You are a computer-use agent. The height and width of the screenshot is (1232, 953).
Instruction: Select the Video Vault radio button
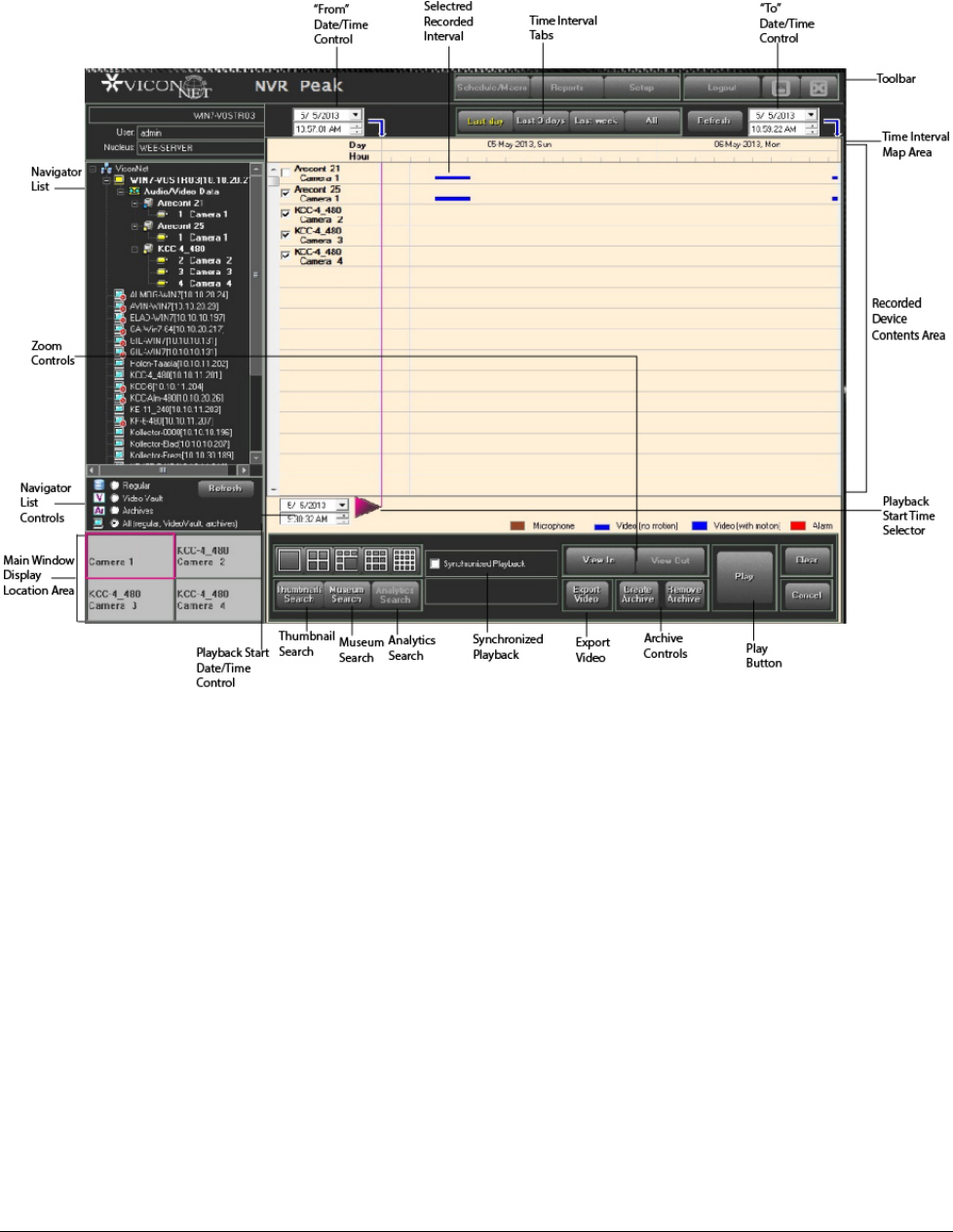point(115,498)
